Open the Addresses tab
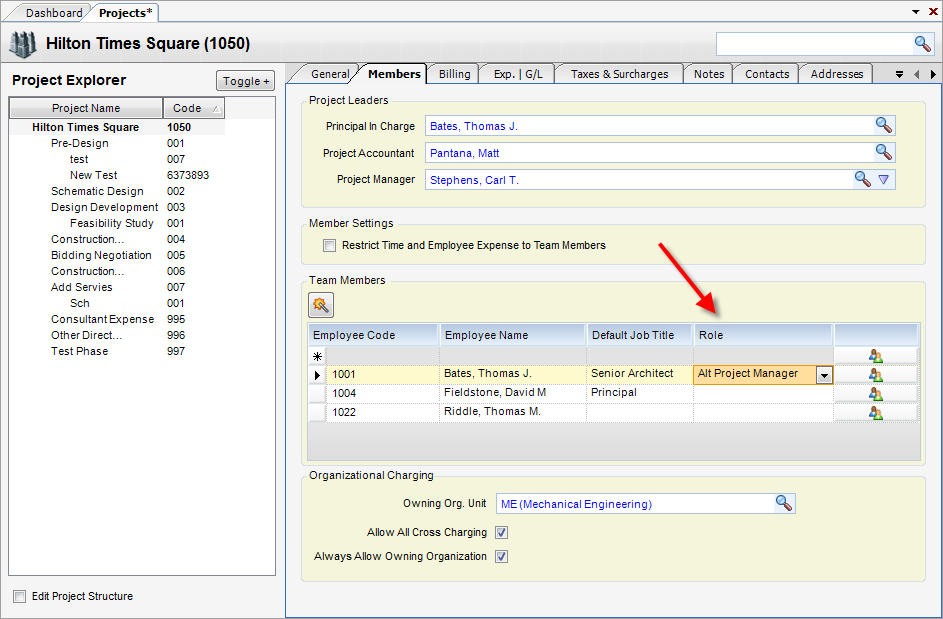 (x=837, y=74)
